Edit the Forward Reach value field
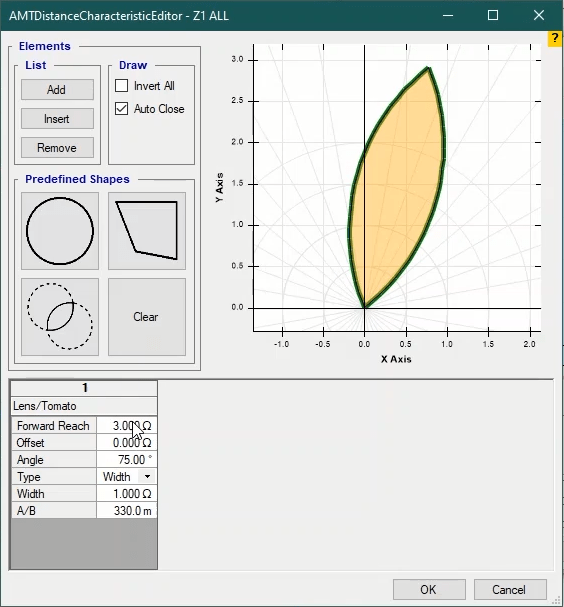The image size is (564, 607). [x=127, y=426]
